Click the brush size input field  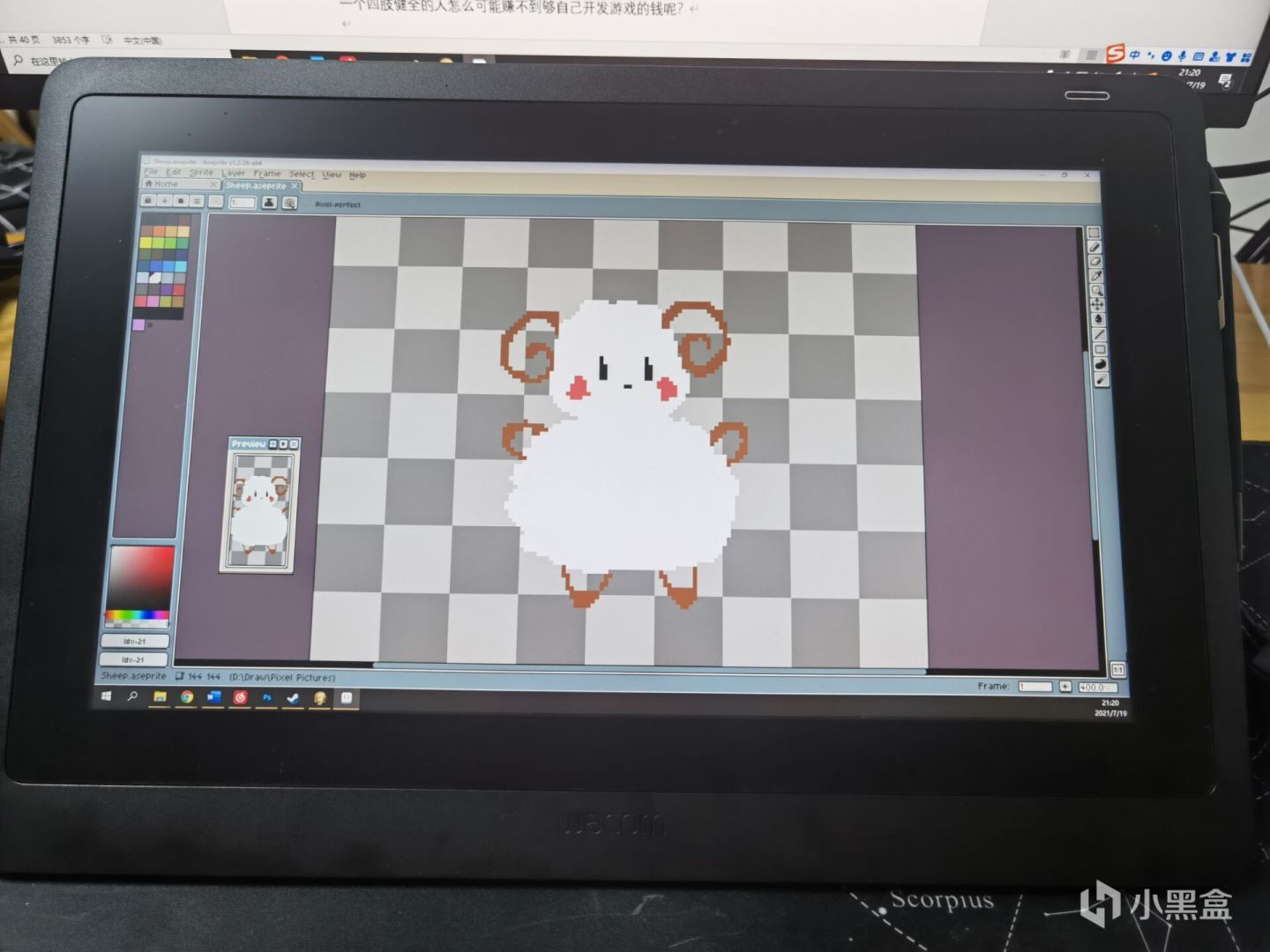[243, 202]
